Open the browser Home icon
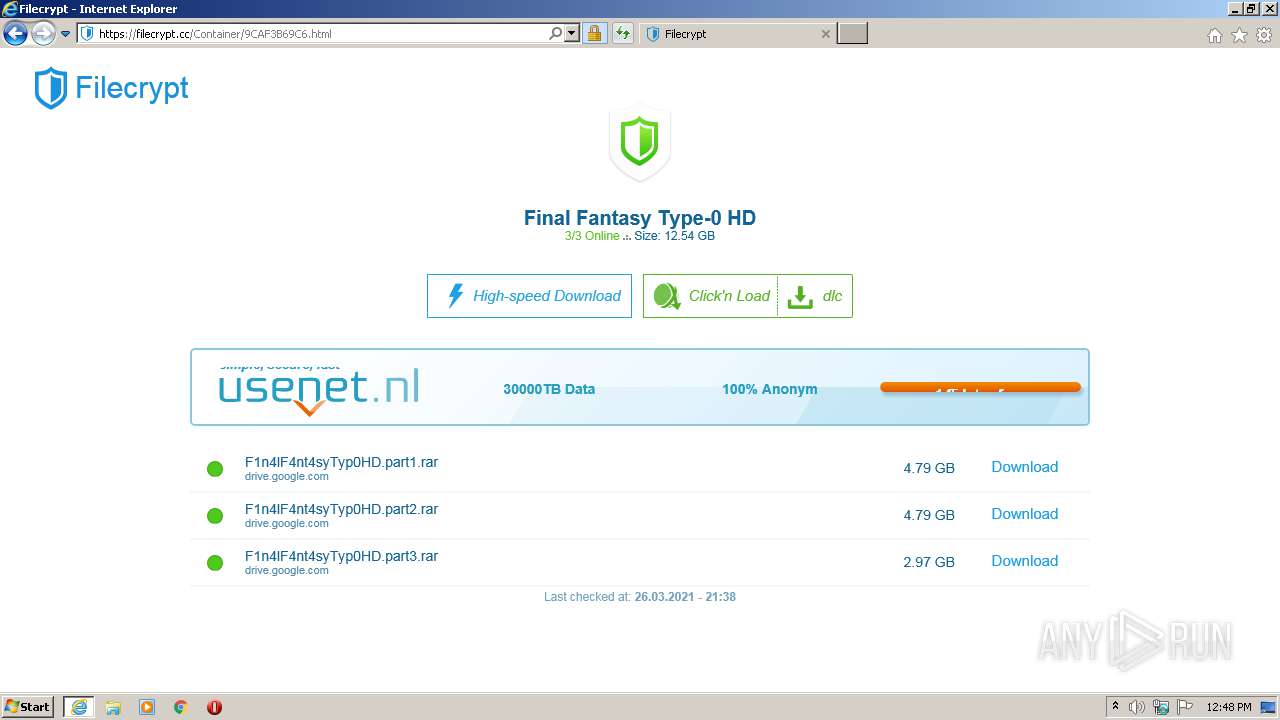The width and height of the screenshot is (1280, 720). coord(1215,35)
